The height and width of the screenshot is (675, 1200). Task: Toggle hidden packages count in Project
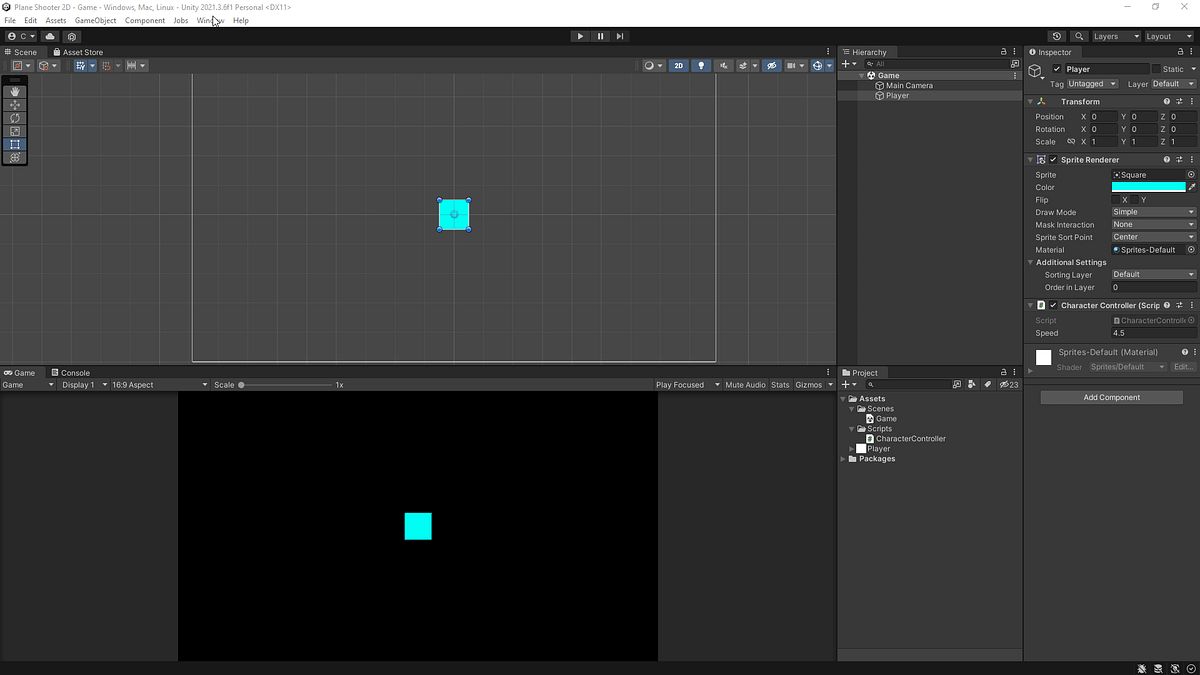(x=1011, y=384)
